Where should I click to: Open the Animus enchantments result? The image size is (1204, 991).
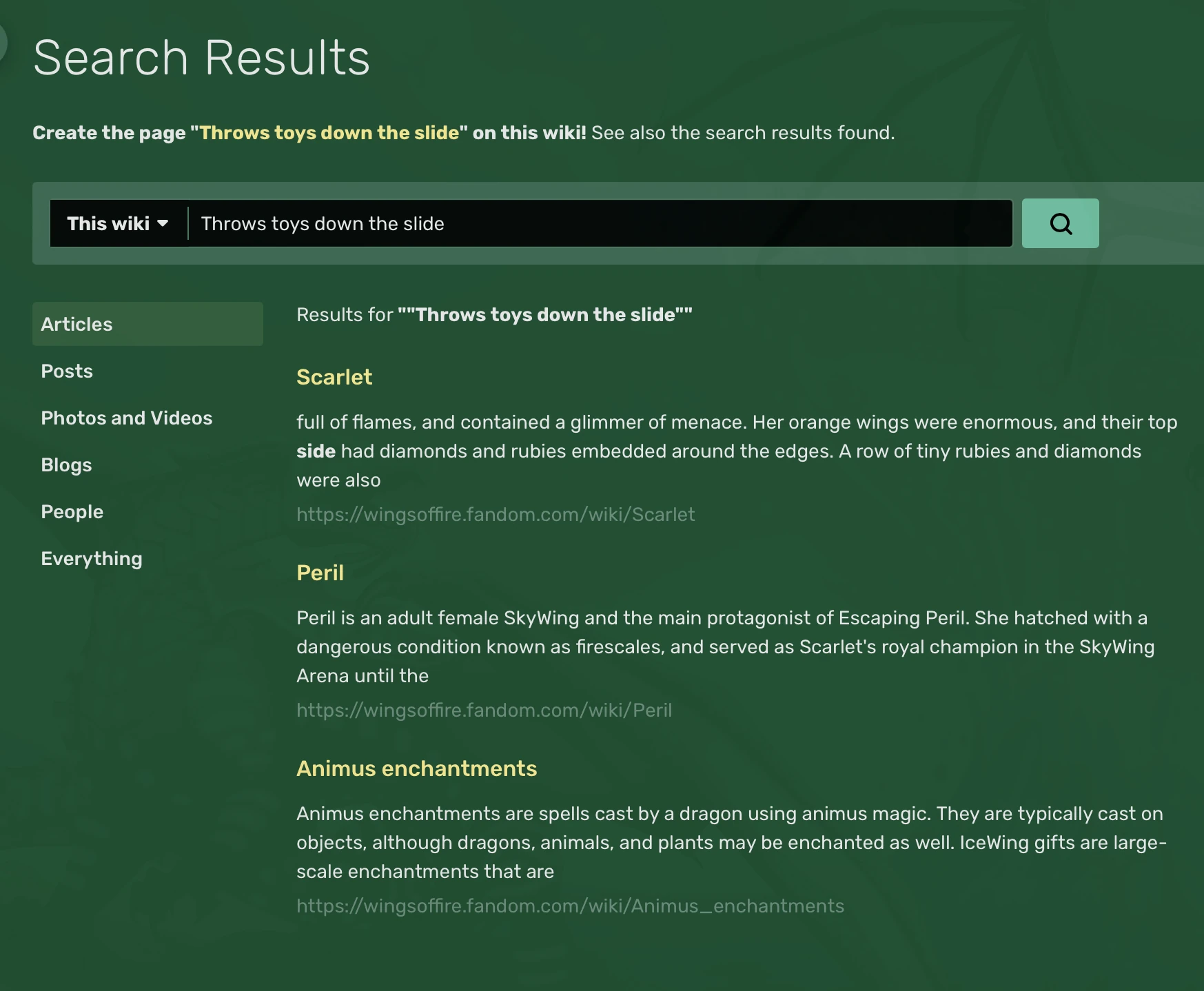(416, 768)
